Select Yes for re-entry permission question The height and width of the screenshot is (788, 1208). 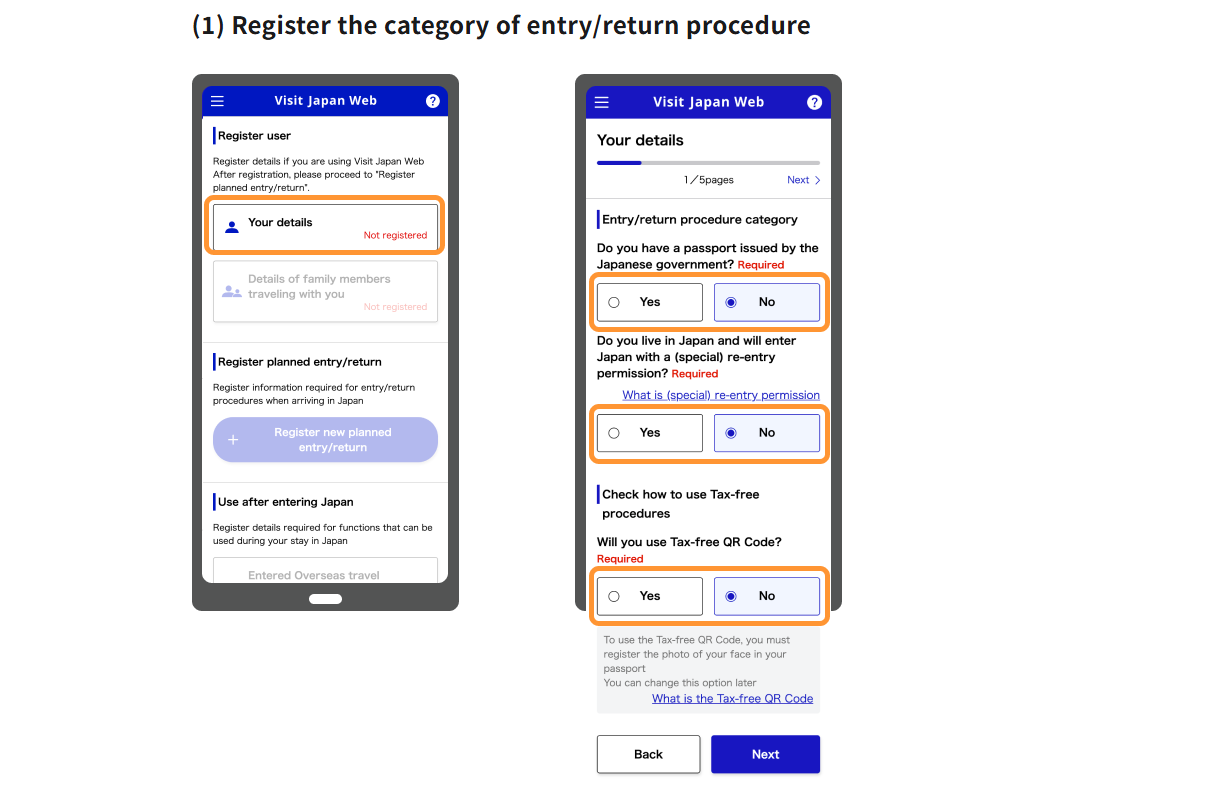click(x=649, y=433)
